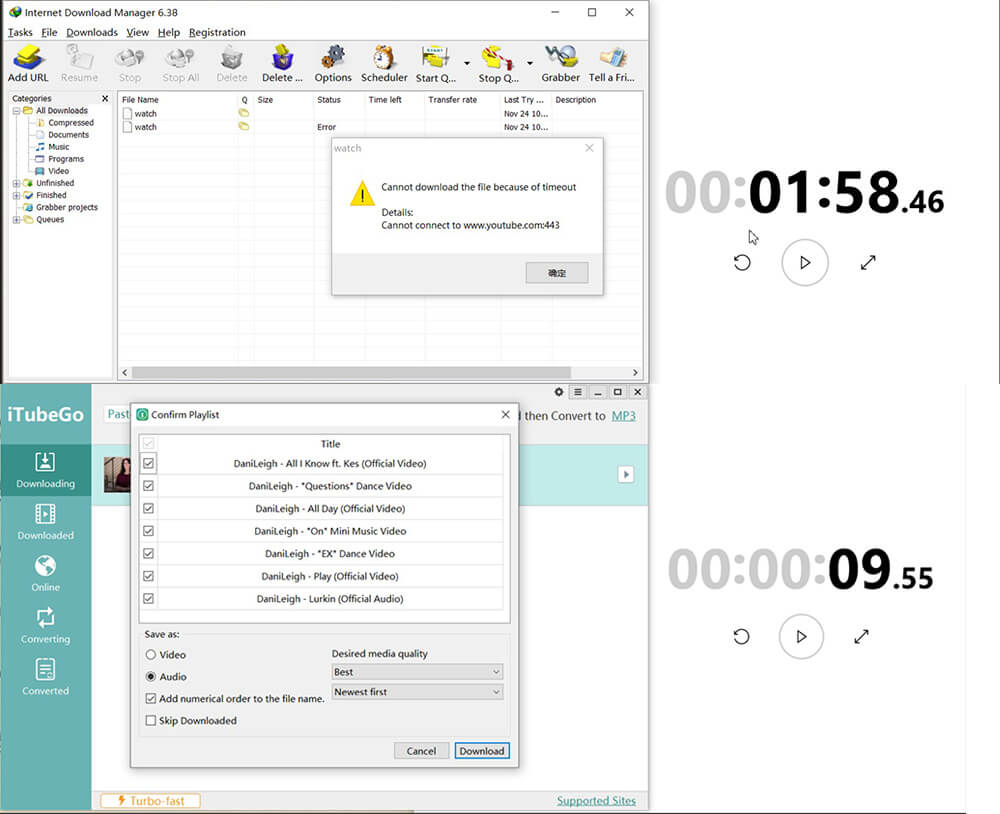
Task: Expand the lower stopwatch to fullscreen
Action: point(862,636)
